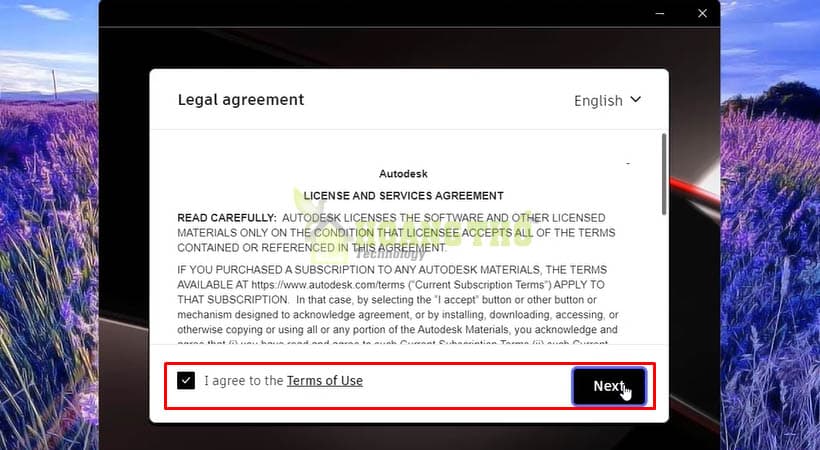This screenshot has width=820, height=450.
Task: Click the Legal agreement heading
Action: pyautogui.click(x=241, y=99)
